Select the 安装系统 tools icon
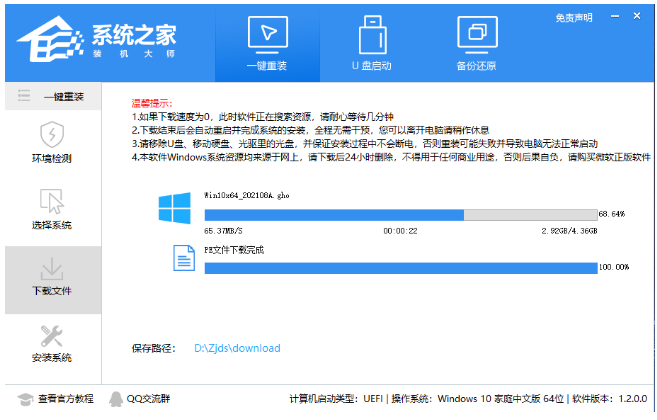The image size is (657, 420). 52,336
